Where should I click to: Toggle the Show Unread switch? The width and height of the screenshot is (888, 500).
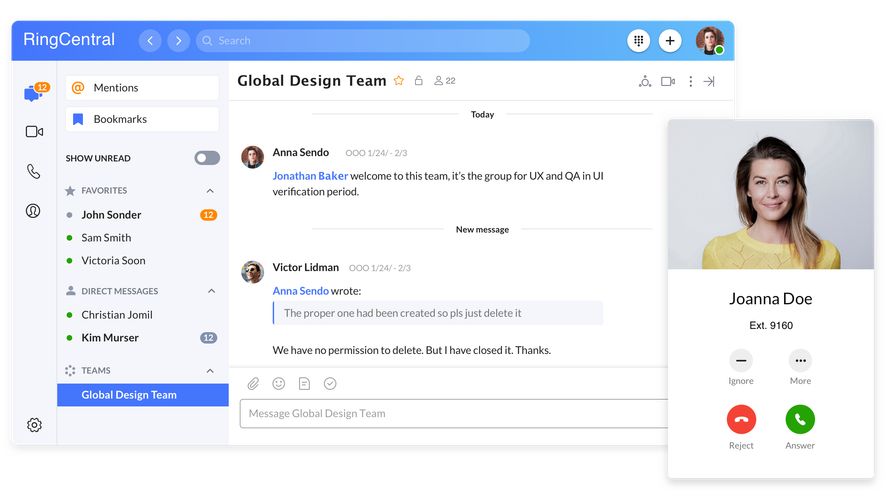click(x=207, y=158)
